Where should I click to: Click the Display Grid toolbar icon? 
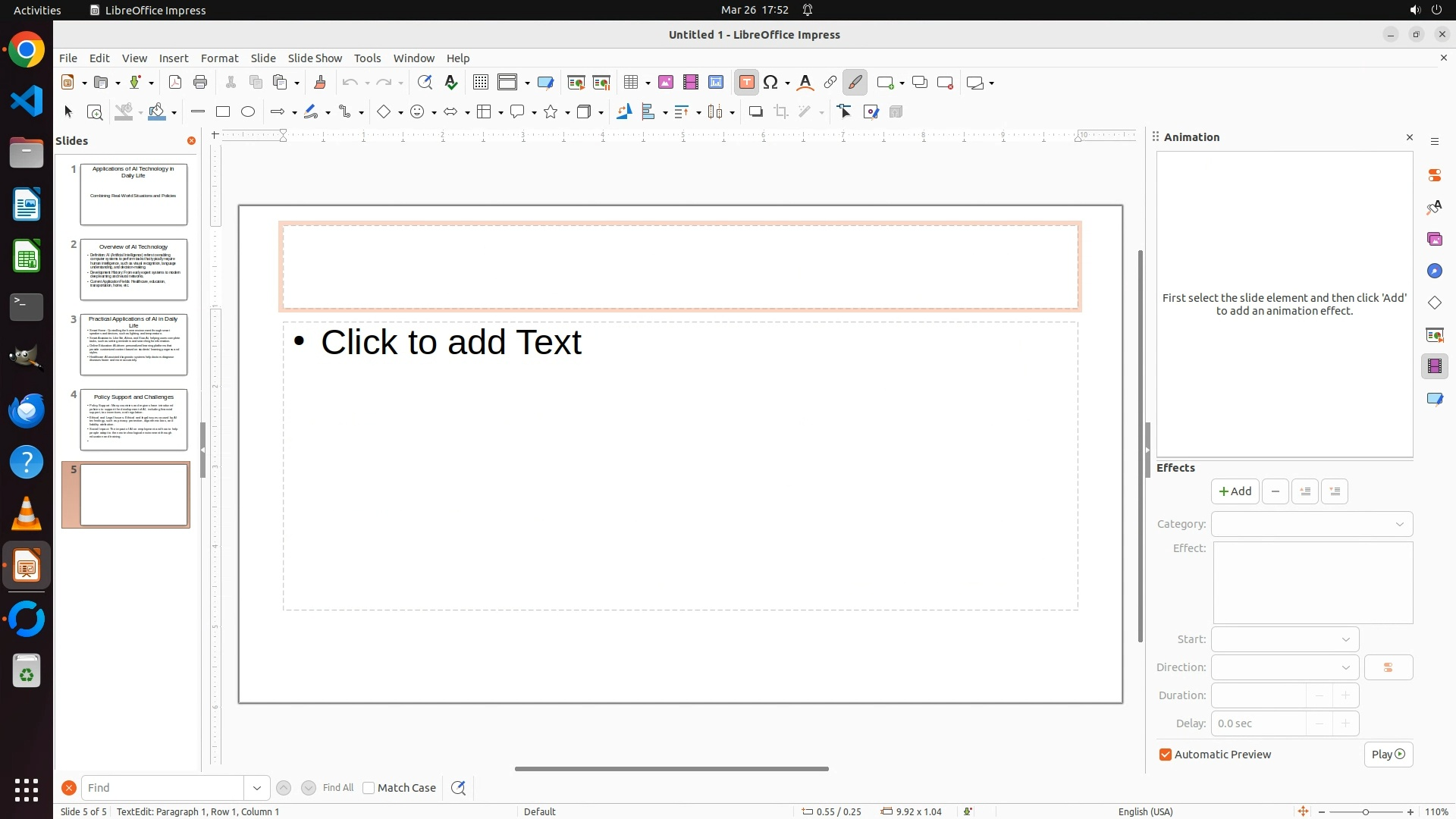pos(481,83)
